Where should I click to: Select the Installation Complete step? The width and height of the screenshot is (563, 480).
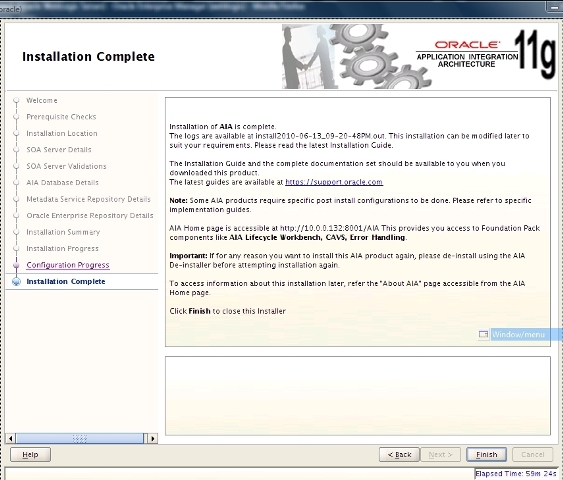[x=66, y=281]
